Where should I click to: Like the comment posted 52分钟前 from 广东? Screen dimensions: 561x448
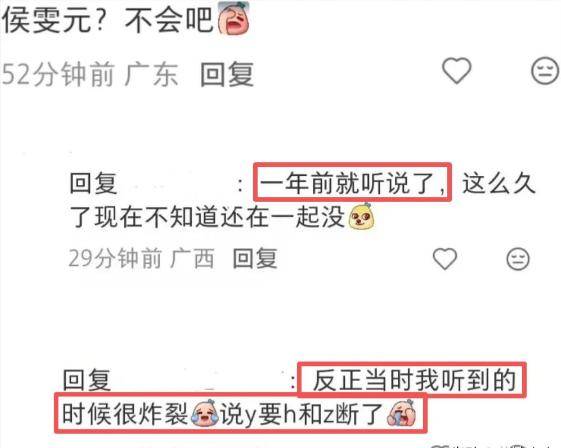457,70
